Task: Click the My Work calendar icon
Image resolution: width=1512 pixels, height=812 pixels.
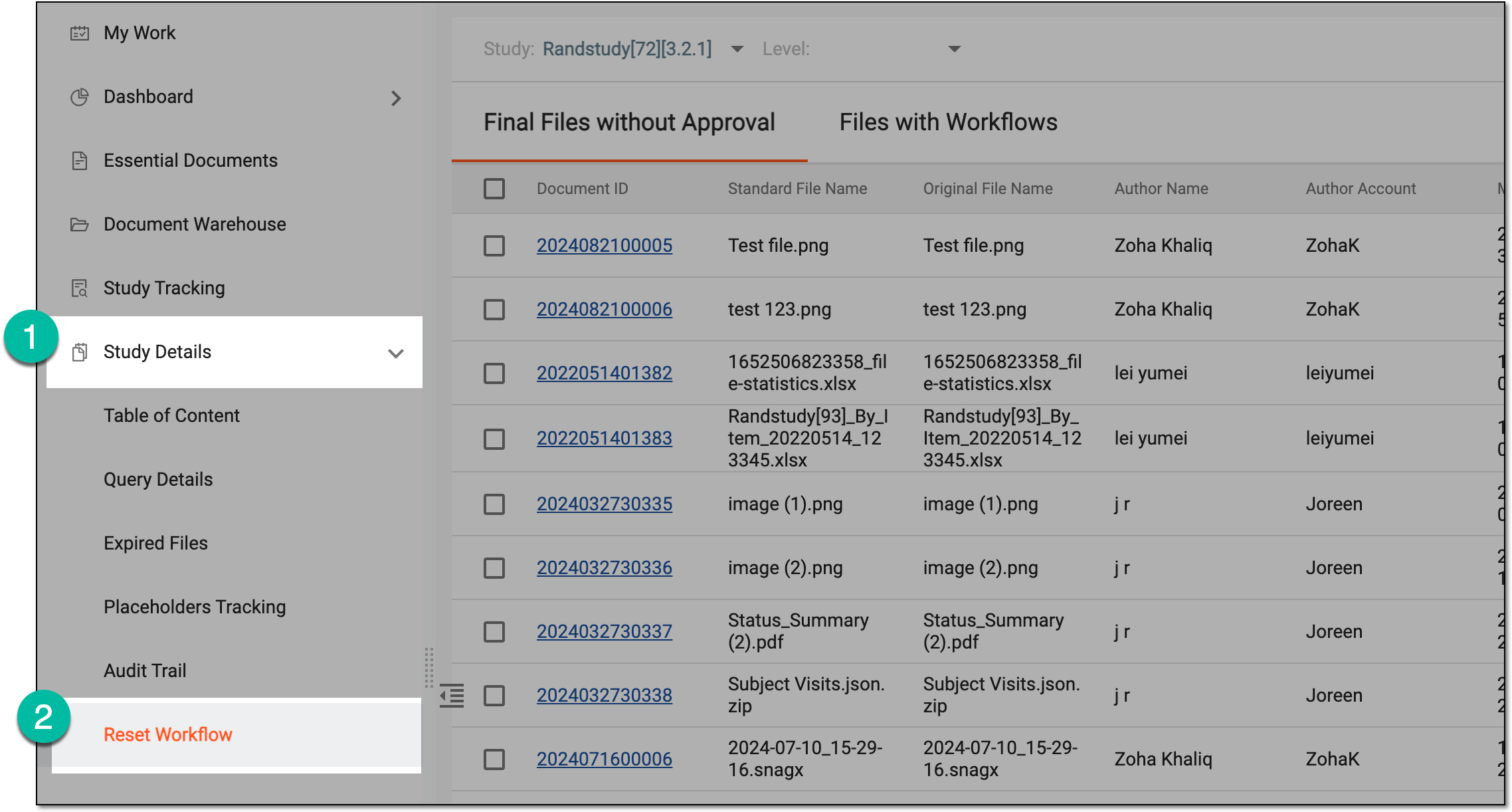Action: coord(80,33)
